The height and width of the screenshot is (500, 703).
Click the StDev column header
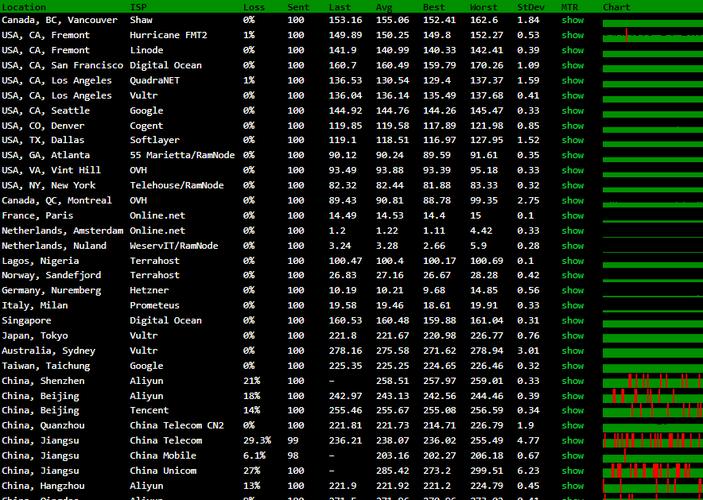point(530,7)
